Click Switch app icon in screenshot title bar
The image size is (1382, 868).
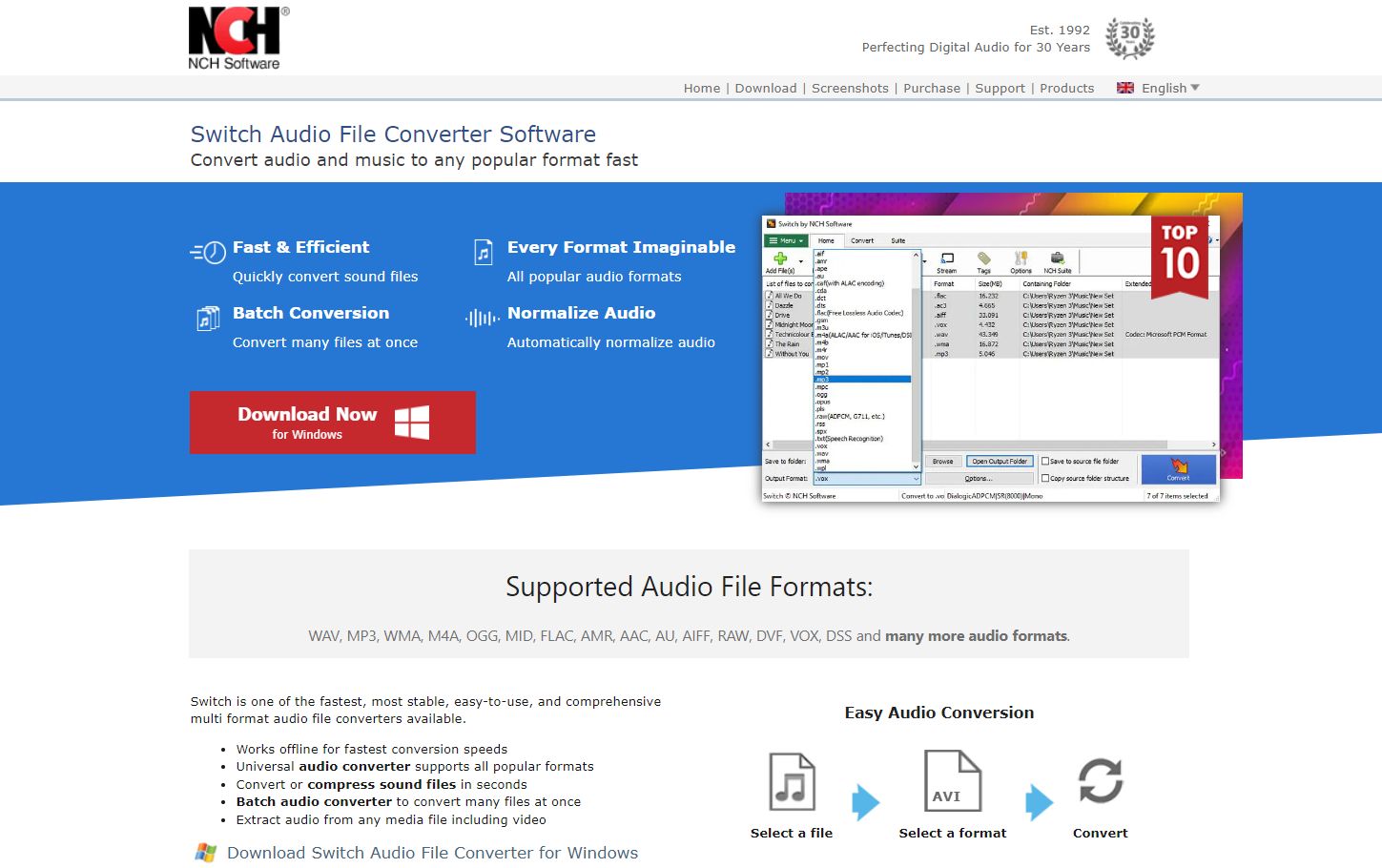(771, 224)
